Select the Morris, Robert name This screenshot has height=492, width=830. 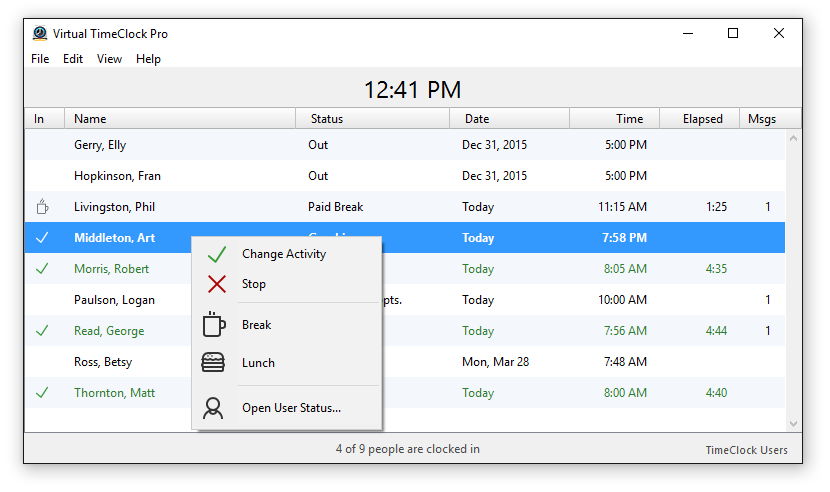pos(112,269)
